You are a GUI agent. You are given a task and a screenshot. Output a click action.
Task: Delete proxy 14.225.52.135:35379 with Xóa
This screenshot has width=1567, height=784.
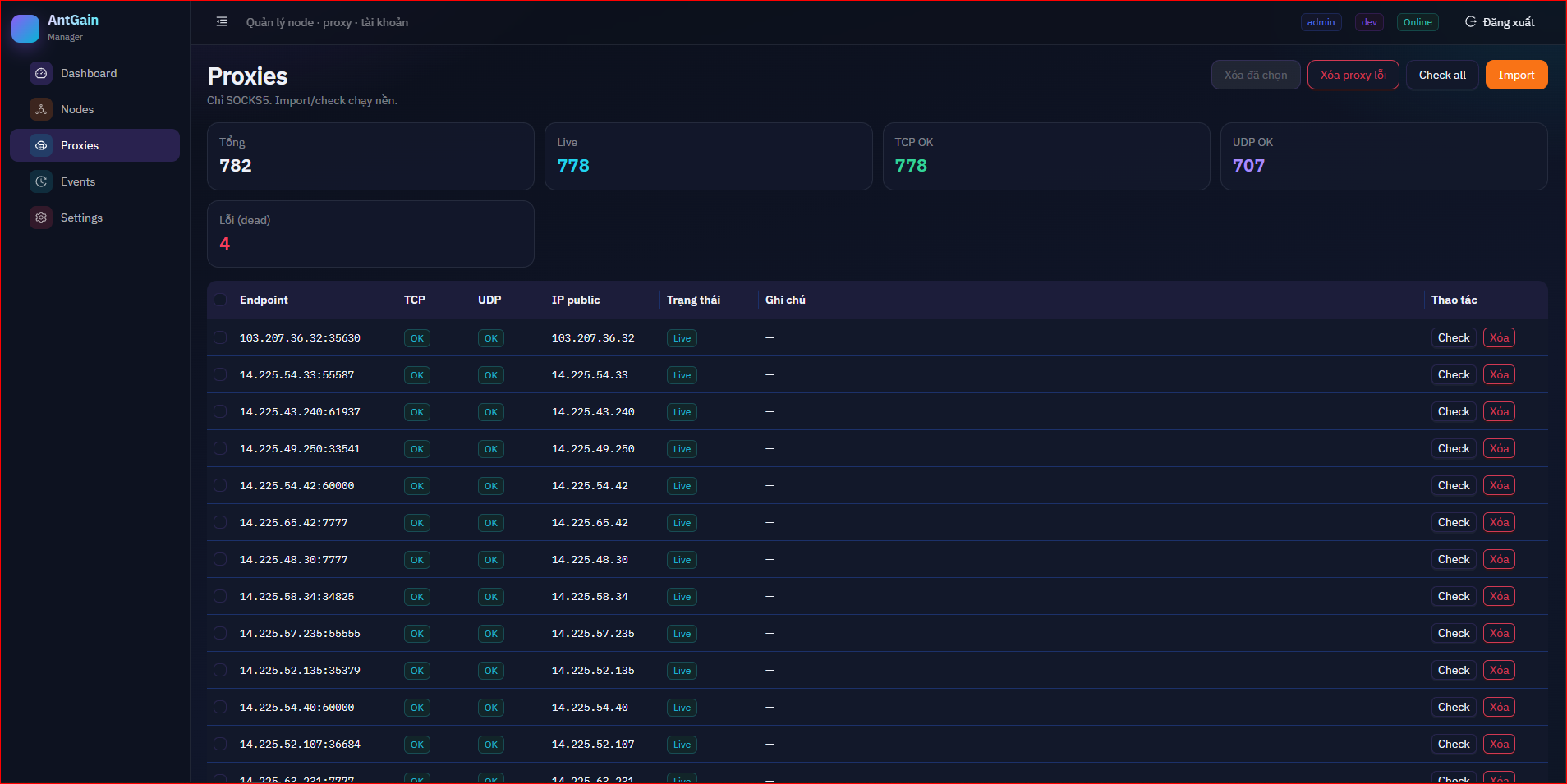click(1499, 670)
